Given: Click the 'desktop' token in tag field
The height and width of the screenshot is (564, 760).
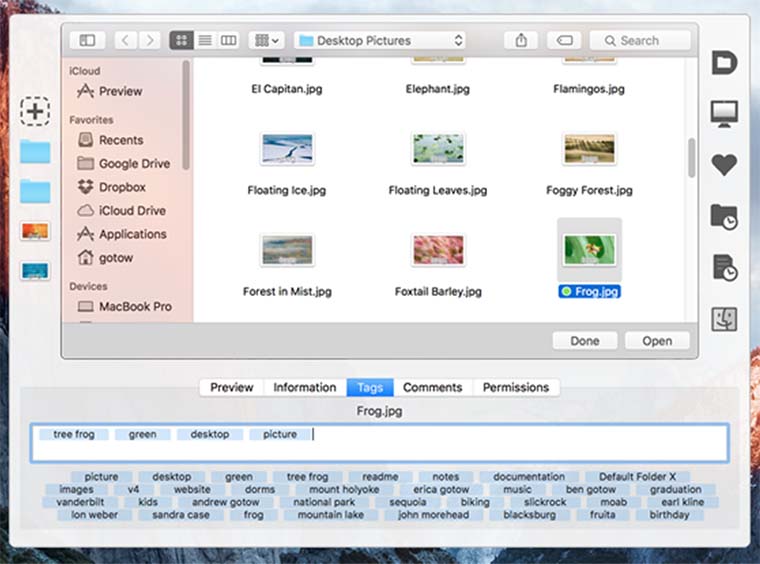Looking at the screenshot, I should coord(210,434).
